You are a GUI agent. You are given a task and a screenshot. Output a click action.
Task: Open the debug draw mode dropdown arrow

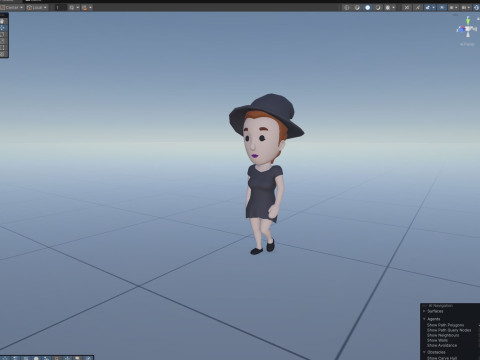pyautogui.click(x=393, y=7)
